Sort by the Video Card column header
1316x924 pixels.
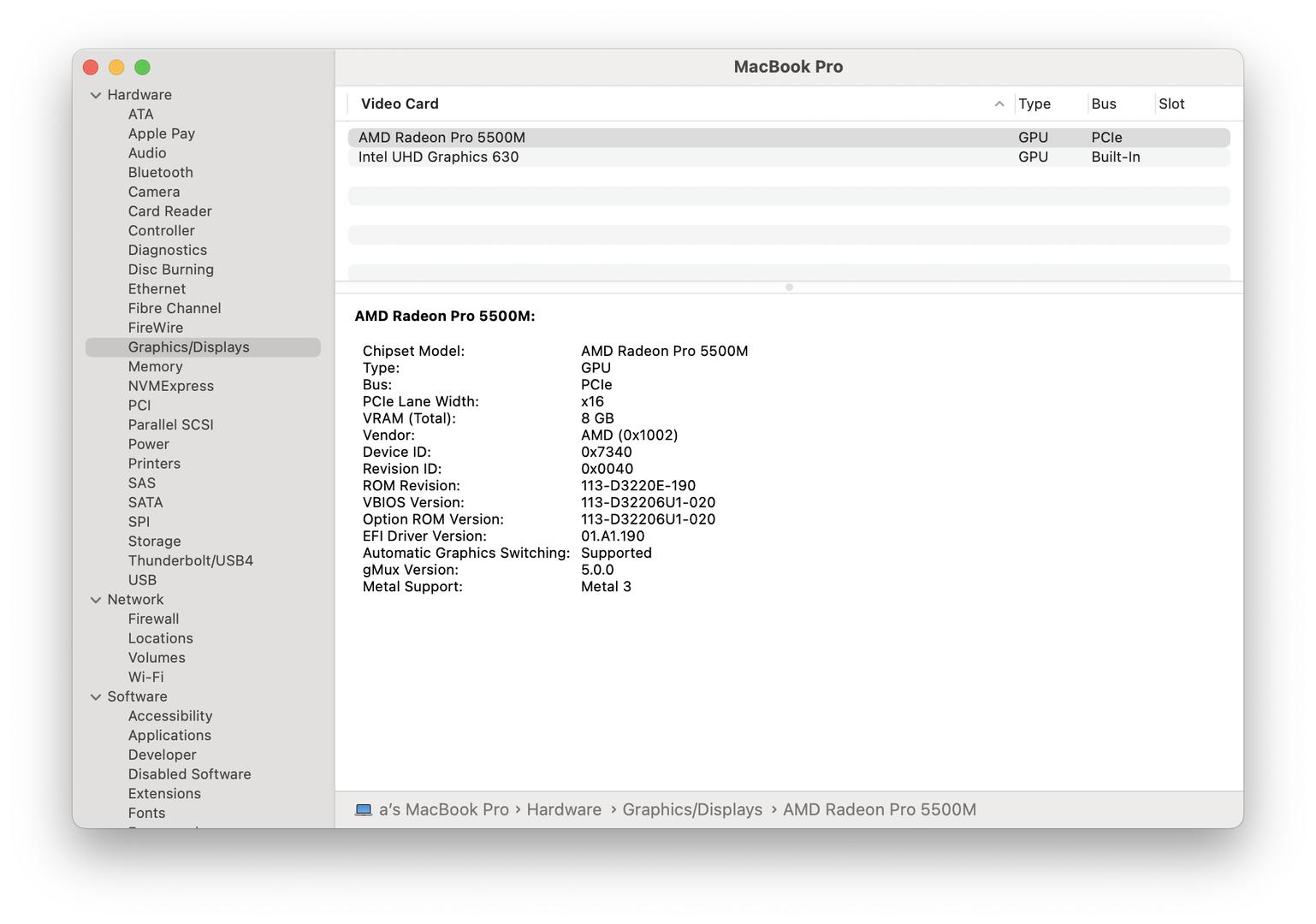pos(400,104)
